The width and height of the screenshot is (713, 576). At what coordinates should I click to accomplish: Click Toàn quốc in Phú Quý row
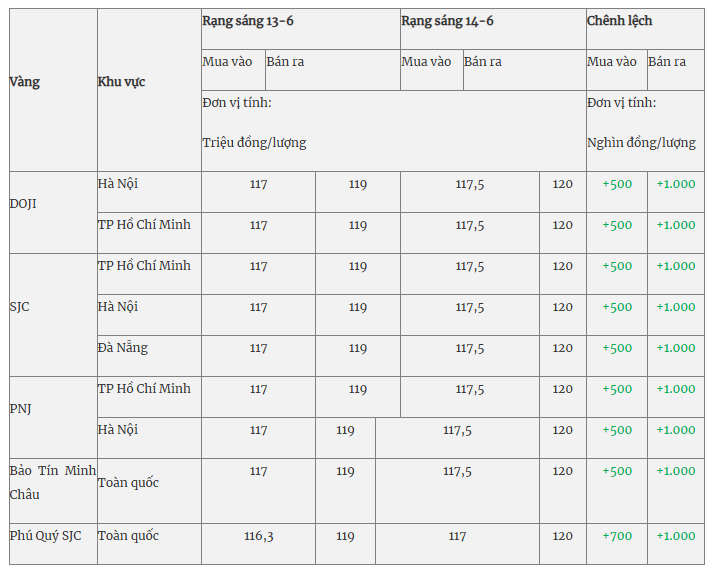pos(128,536)
